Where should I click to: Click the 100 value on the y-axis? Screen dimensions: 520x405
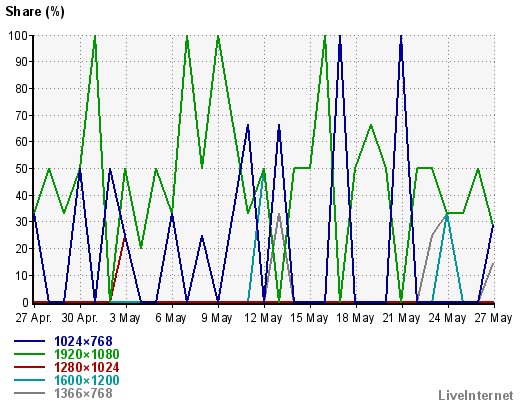point(18,36)
